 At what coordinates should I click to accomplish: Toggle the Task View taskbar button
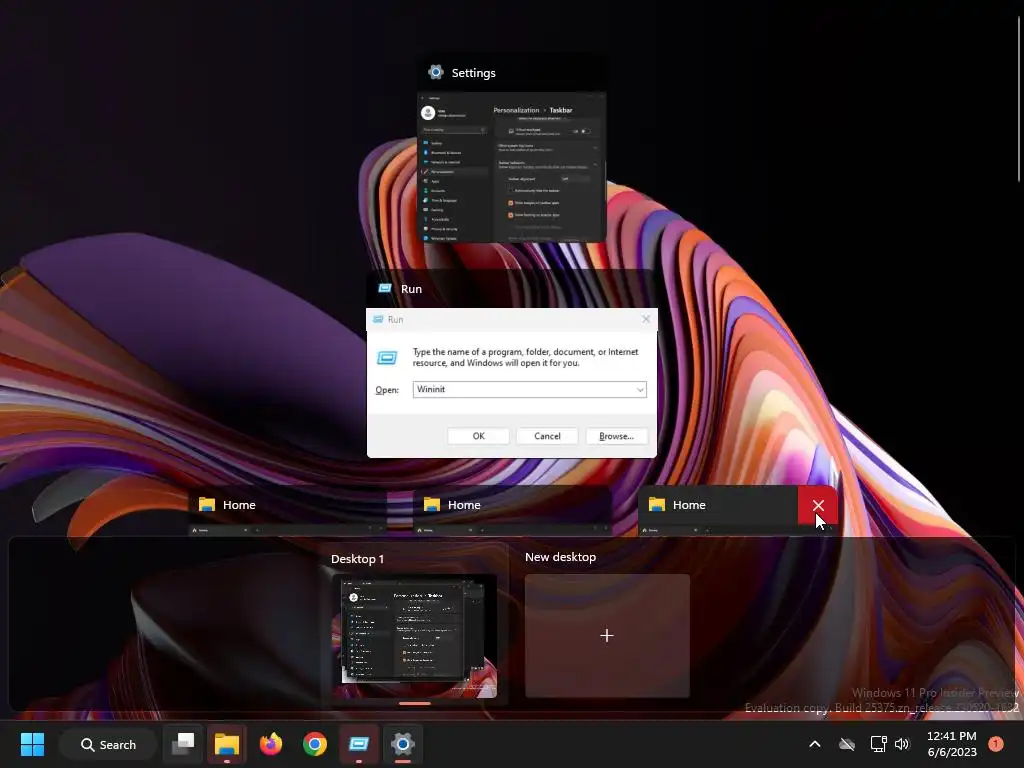coord(183,744)
